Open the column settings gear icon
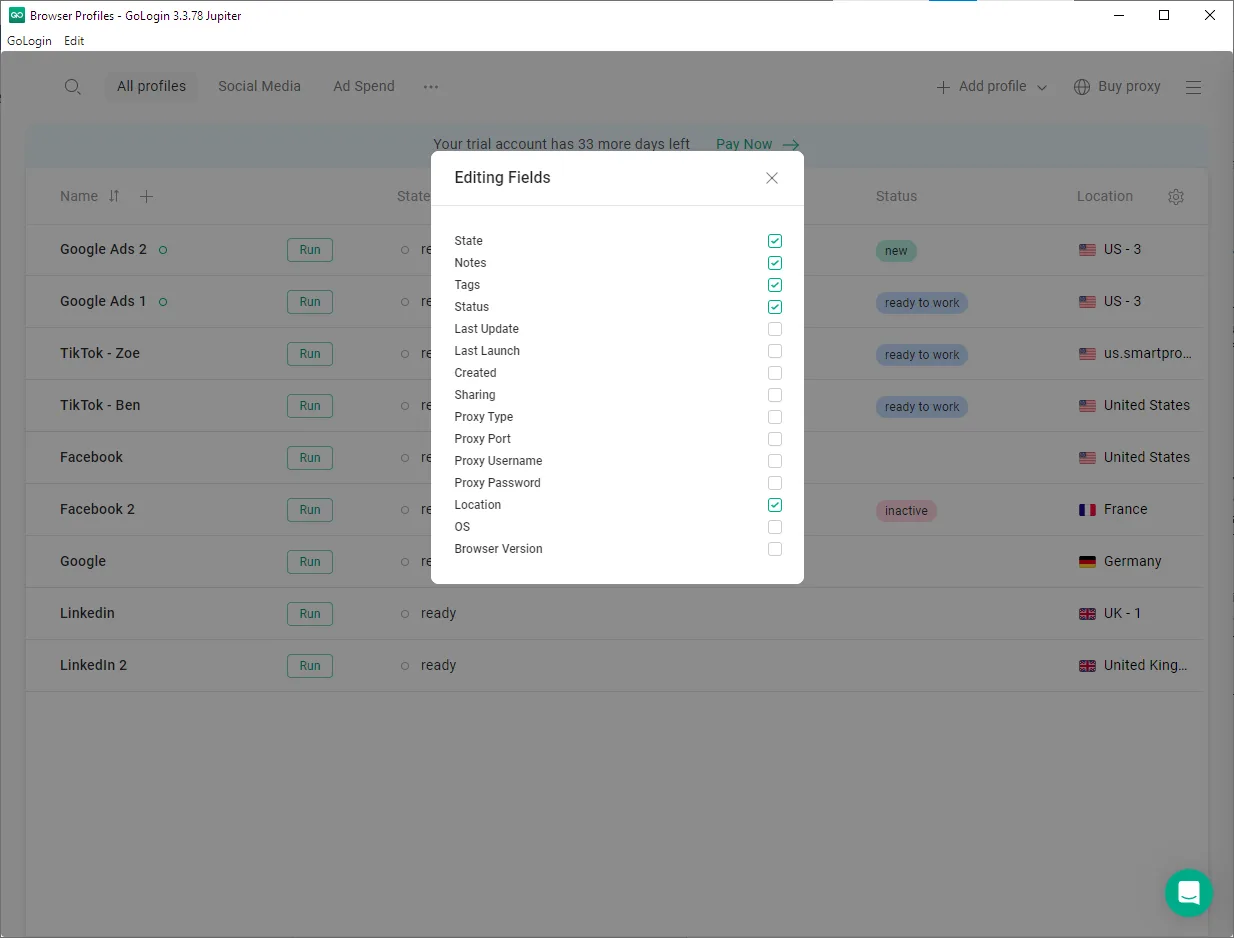The image size is (1234, 938). [x=1176, y=197]
